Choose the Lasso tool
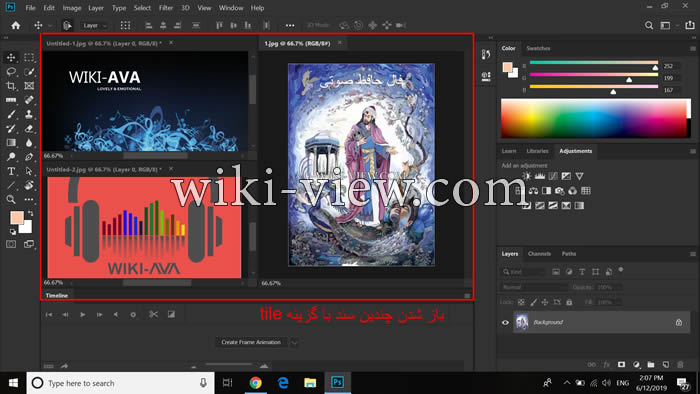Image resolution: width=700 pixels, height=394 pixels. (11, 71)
